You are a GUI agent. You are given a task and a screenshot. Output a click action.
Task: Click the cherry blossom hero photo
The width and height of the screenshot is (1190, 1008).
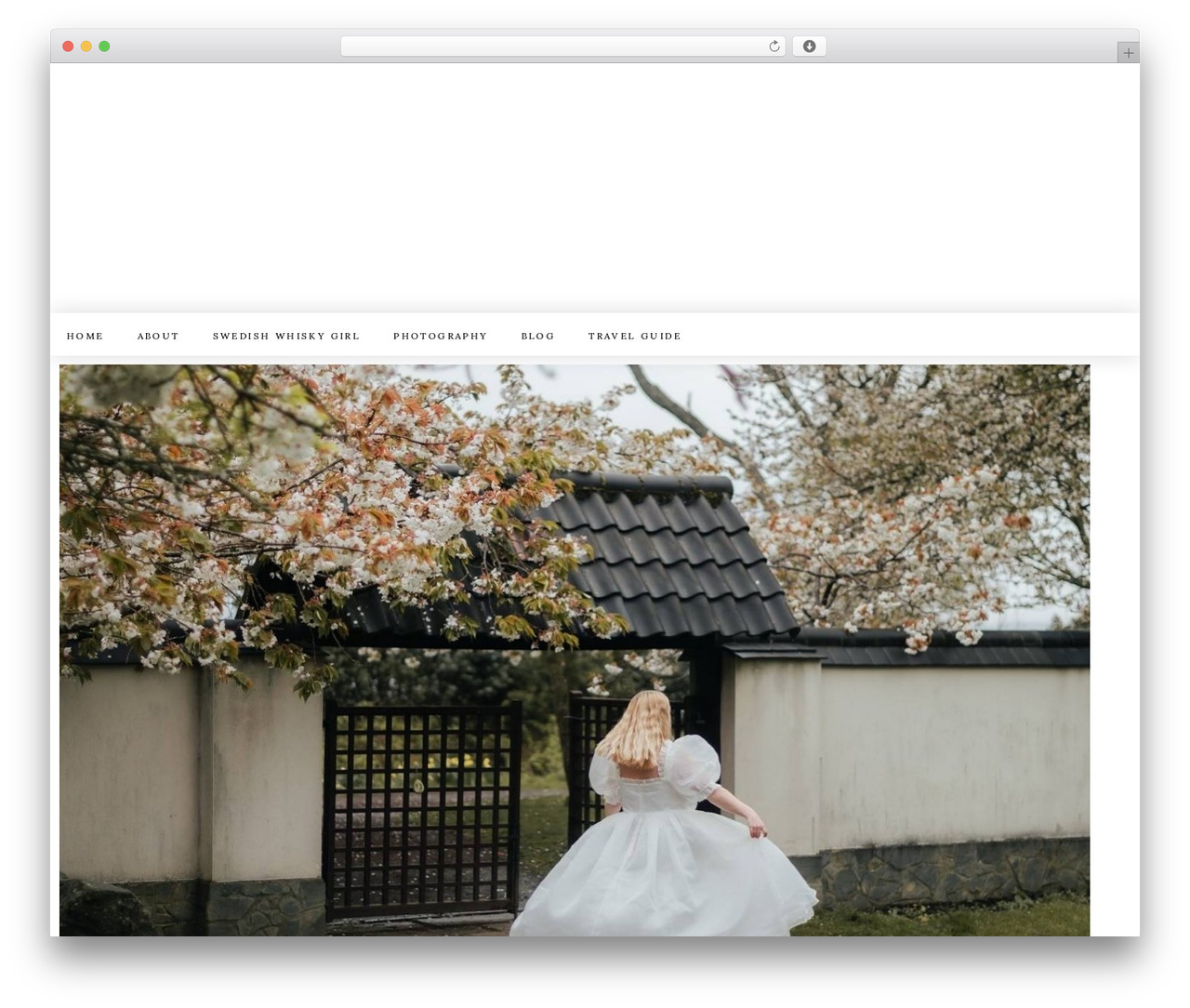575,650
